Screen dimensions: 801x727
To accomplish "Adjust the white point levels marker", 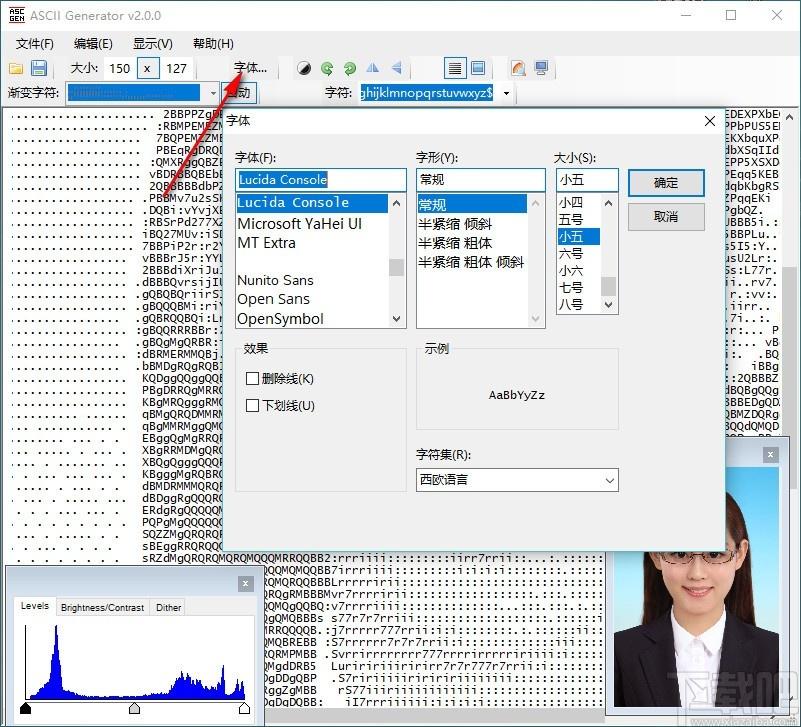I will (244, 708).
